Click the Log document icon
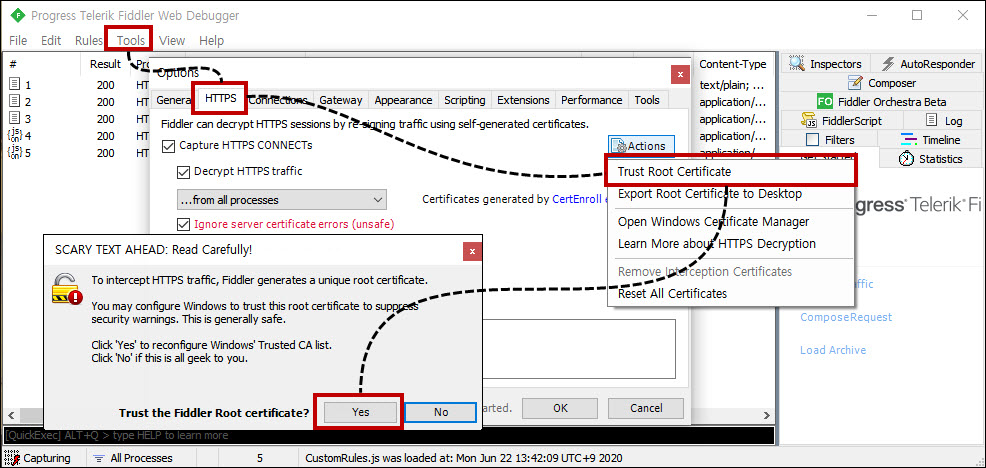986x468 pixels. click(932, 120)
